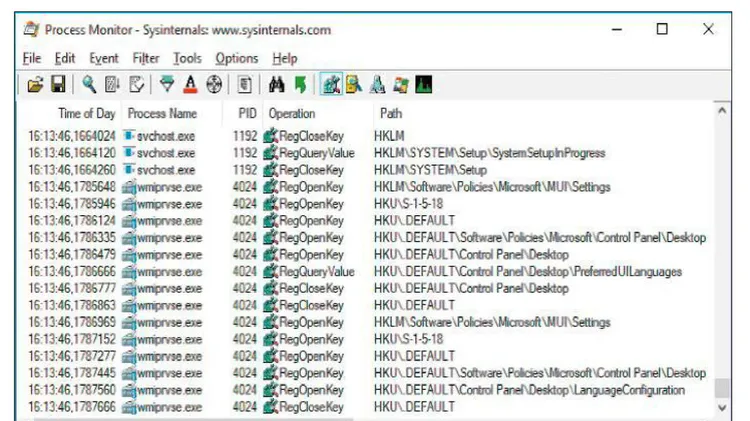750x421 pixels.
Task: Click the time 16:13:46,1786335 entry
Action: point(72,238)
